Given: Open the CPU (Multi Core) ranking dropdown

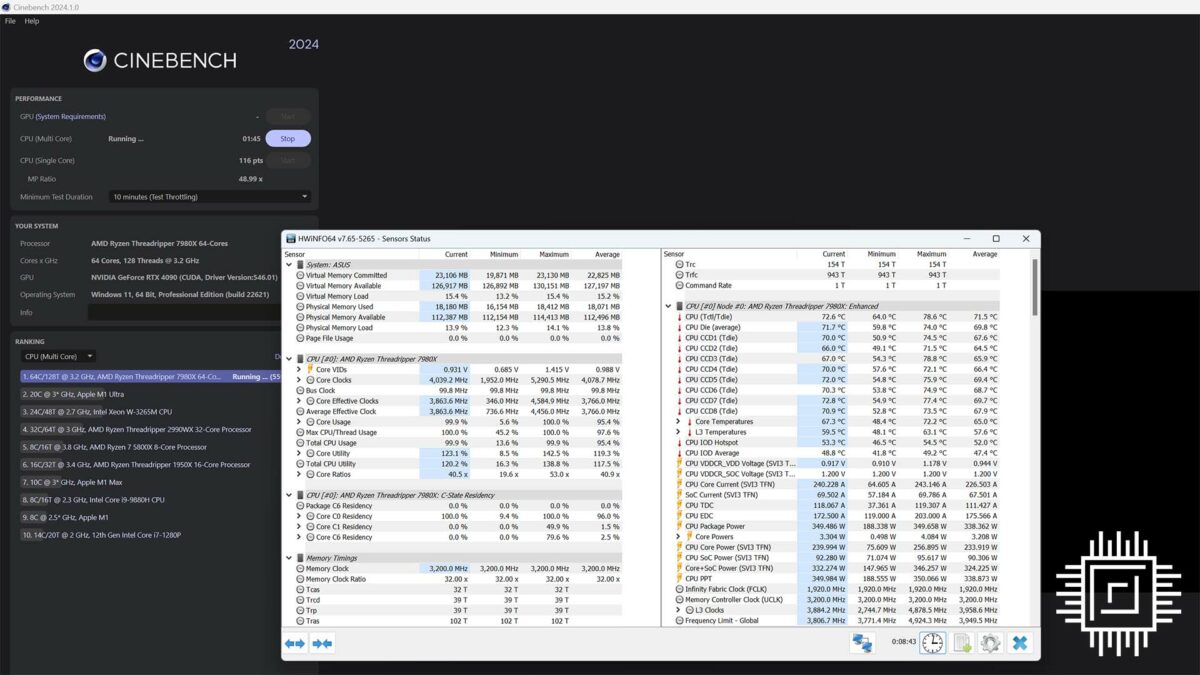Looking at the screenshot, I should click(x=58, y=356).
